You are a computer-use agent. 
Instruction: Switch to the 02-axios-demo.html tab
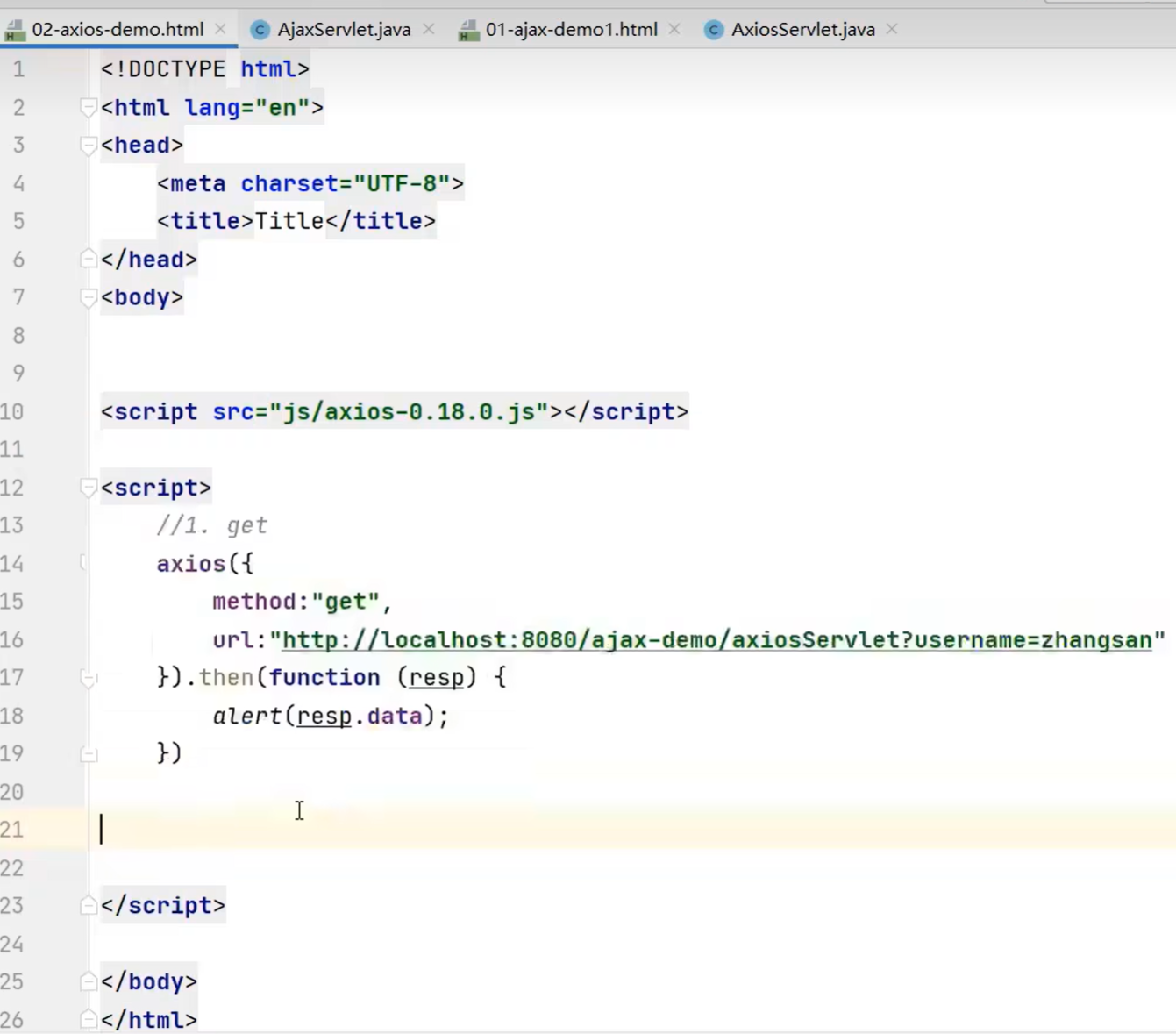coord(118,29)
